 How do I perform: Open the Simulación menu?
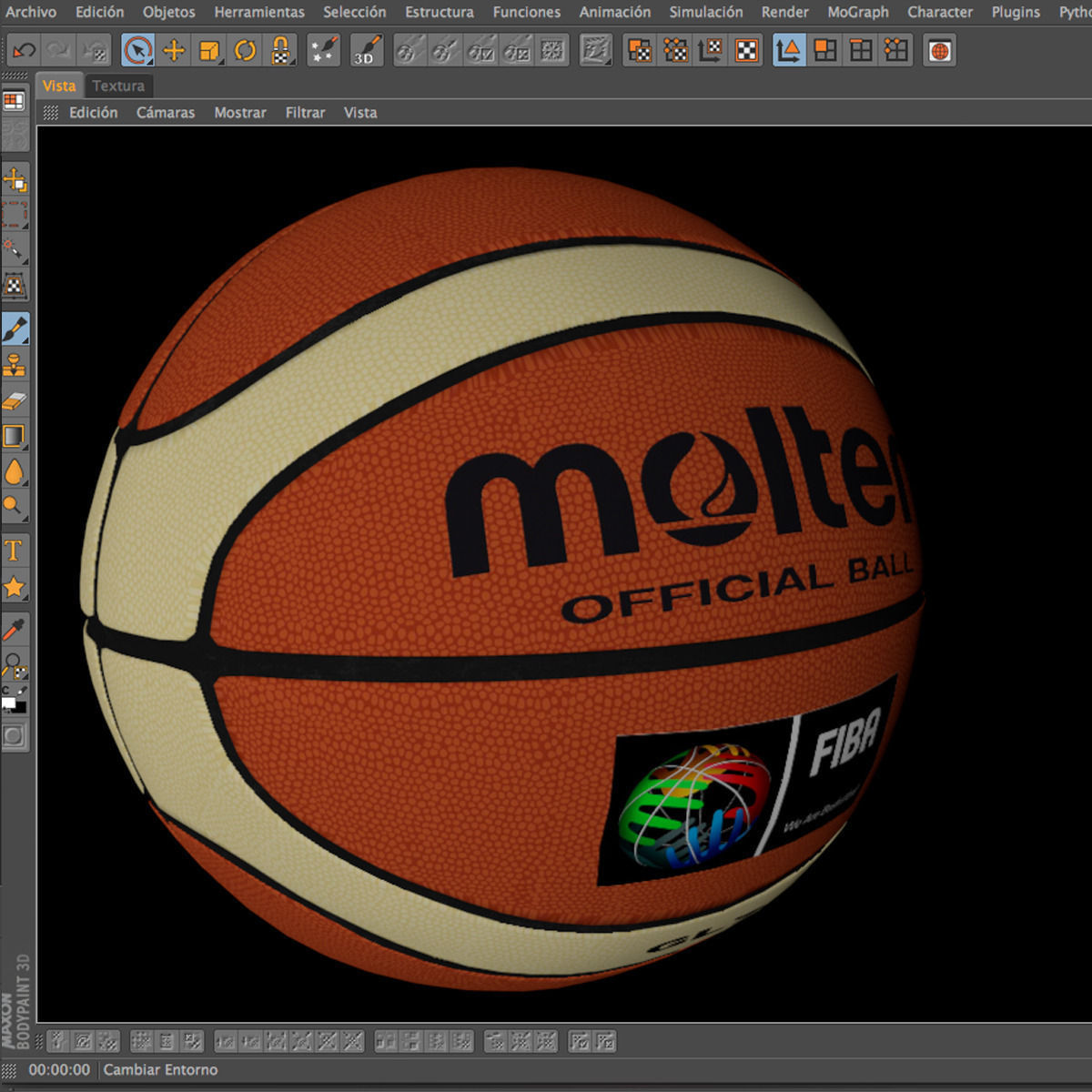tap(706, 12)
